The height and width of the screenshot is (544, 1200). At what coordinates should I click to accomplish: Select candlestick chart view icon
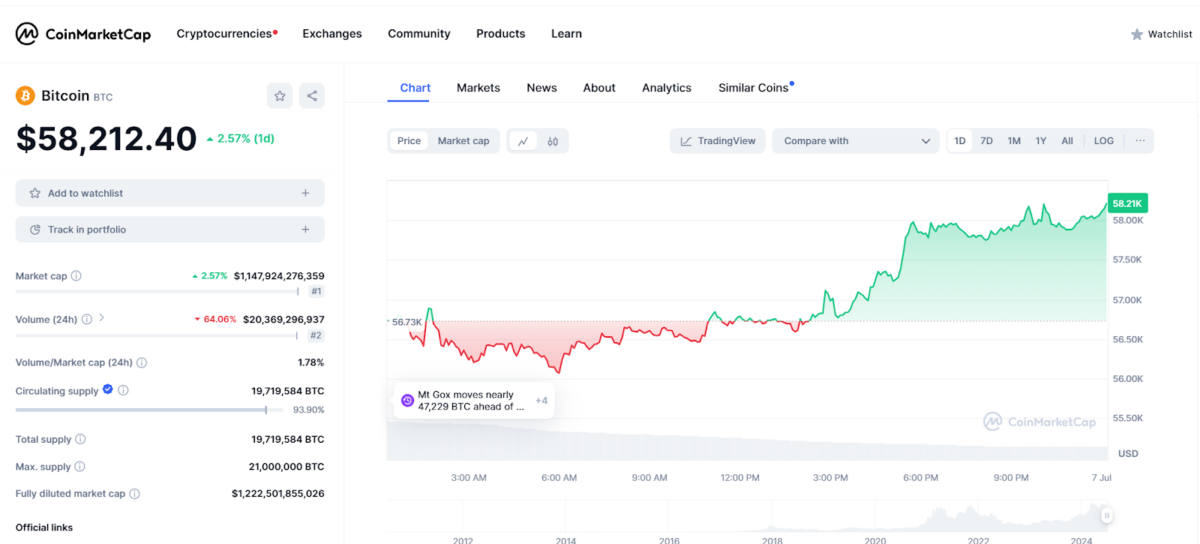(x=552, y=141)
